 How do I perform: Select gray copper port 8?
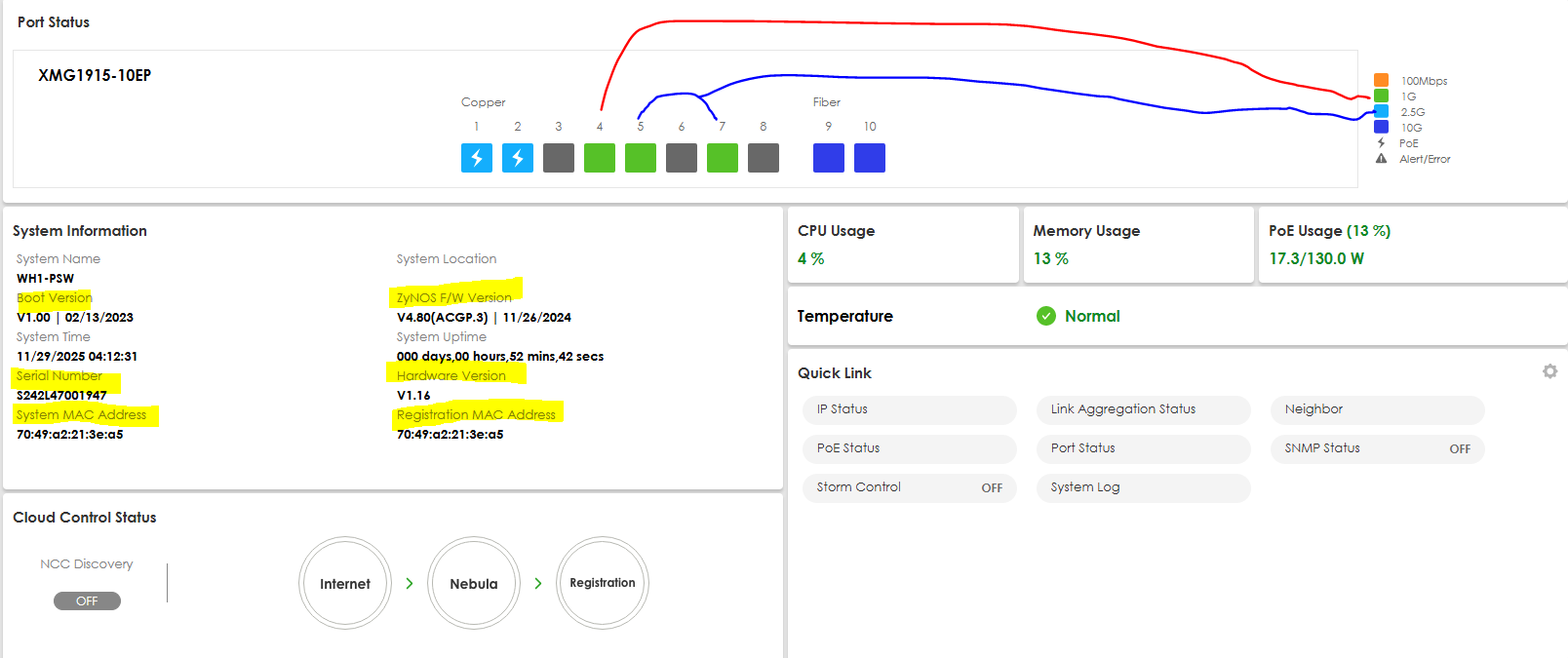764,158
